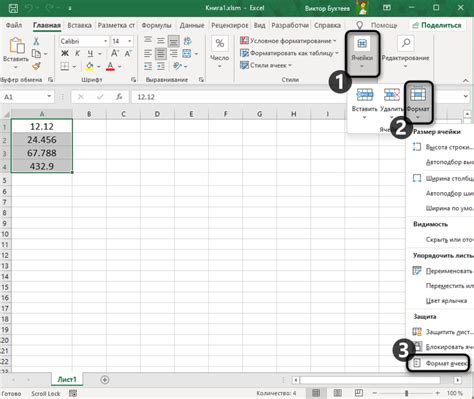Click the Merge and center cells icon

187,53
